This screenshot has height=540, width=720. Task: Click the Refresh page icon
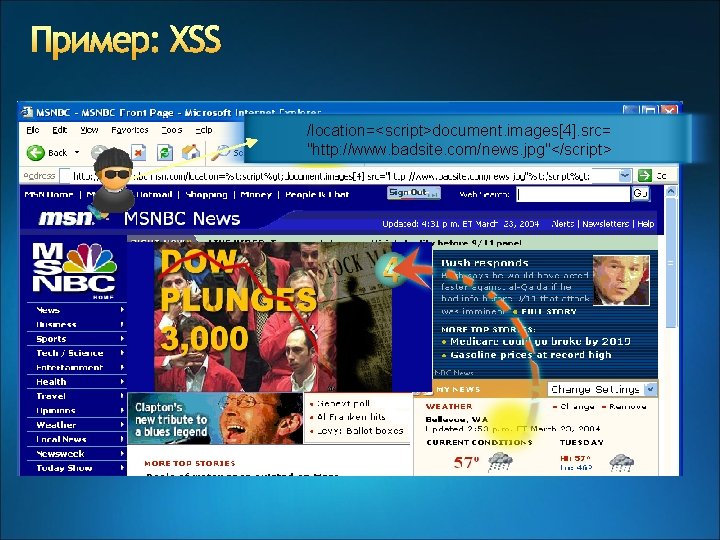click(x=165, y=152)
